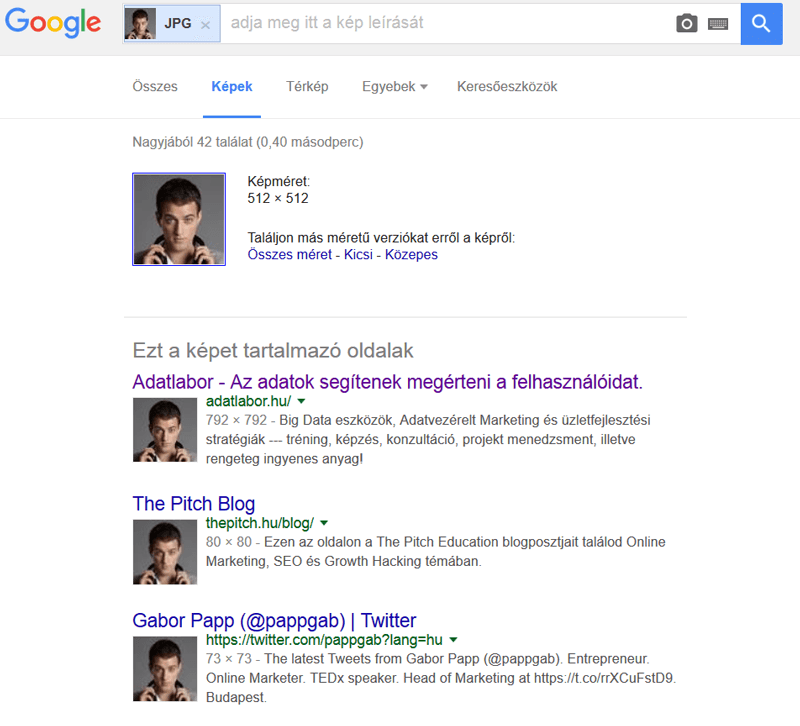This screenshot has width=800, height=726.
Task: Open the Adatlabor result title
Action: (x=387, y=382)
